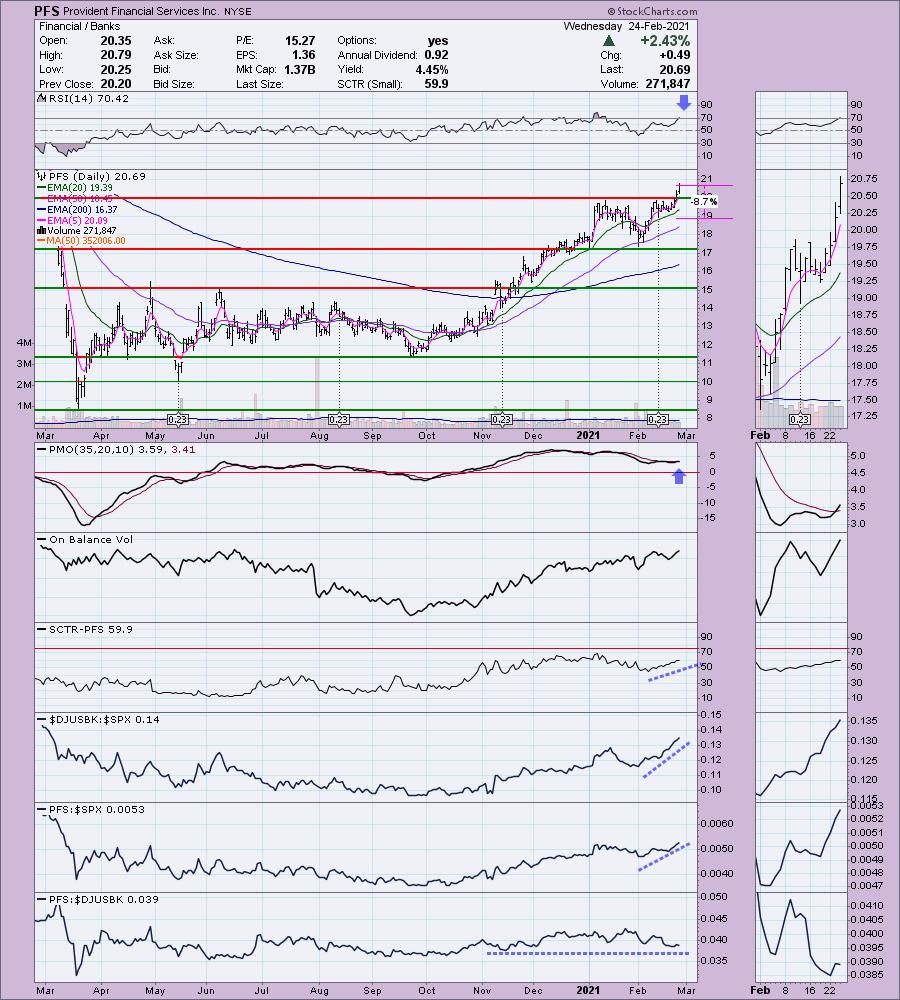Click the 0.23 dividend marker in right zoom panel
Screen dimensions: 900x1000
799,420
